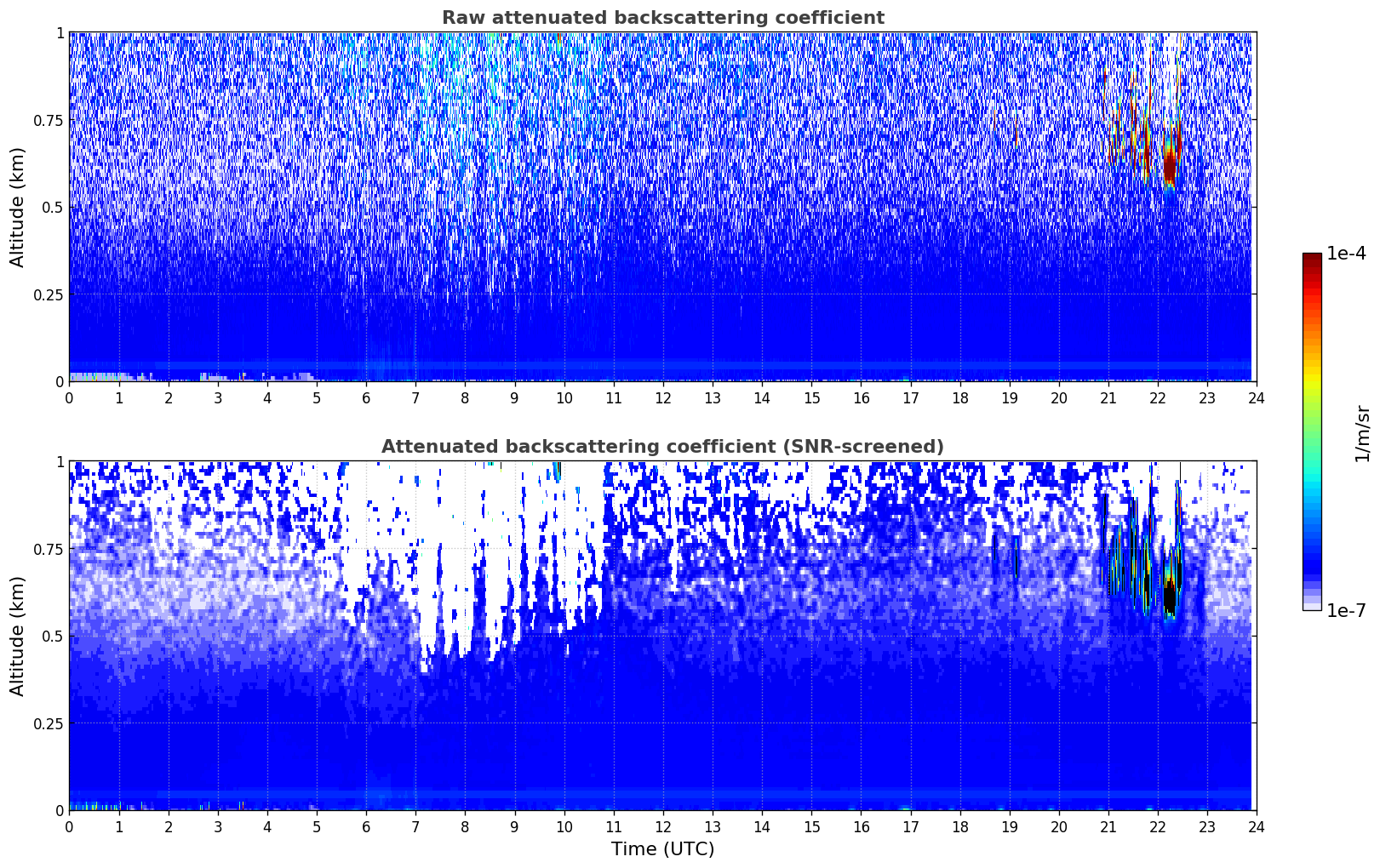Click hour 23 tick label under the SNR-screened plot

(x=1207, y=826)
